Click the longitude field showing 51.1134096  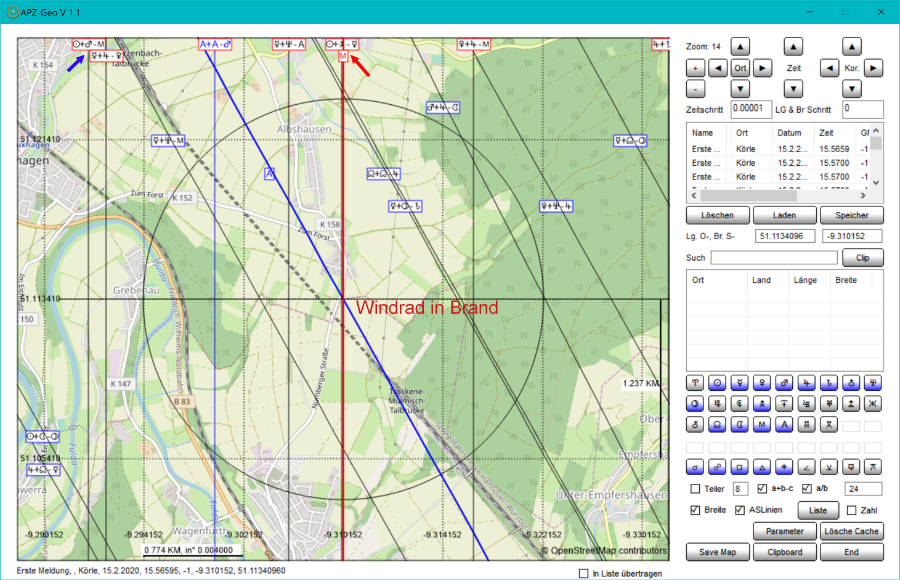[x=785, y=236]
